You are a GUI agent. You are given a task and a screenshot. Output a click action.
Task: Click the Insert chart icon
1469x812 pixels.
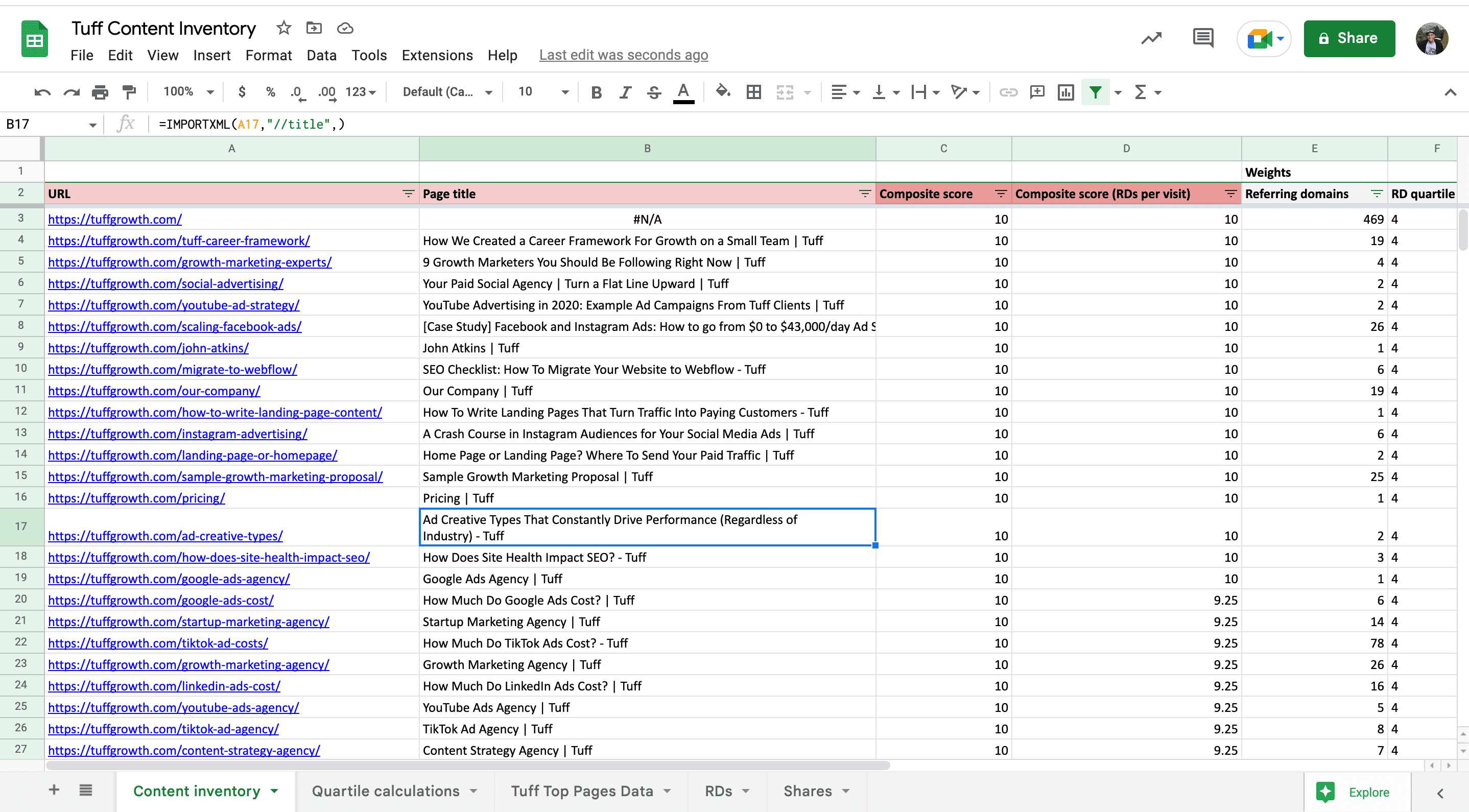(x=1065, y=92)
